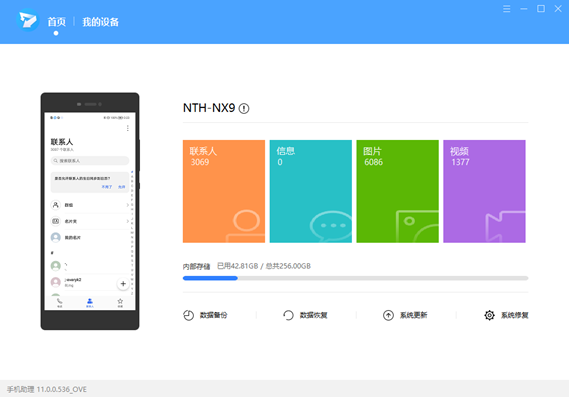The image size is (569, 397).
Task: Tap the three-dot menu on phone screen
Action: (127, 128)
